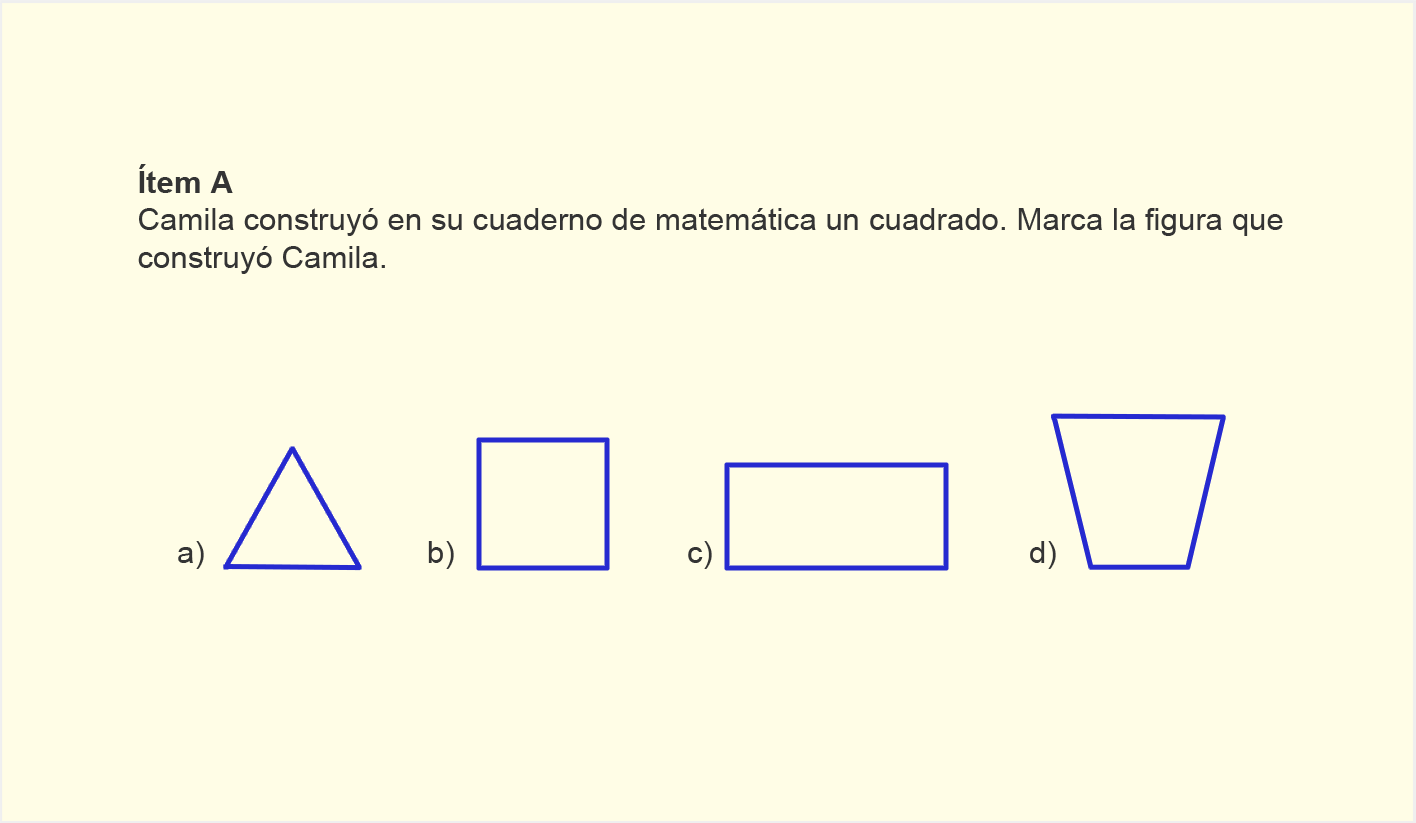The image size is (1416, 823).
Task: Choose the blue trapezoid figure
Action: 1138,491
